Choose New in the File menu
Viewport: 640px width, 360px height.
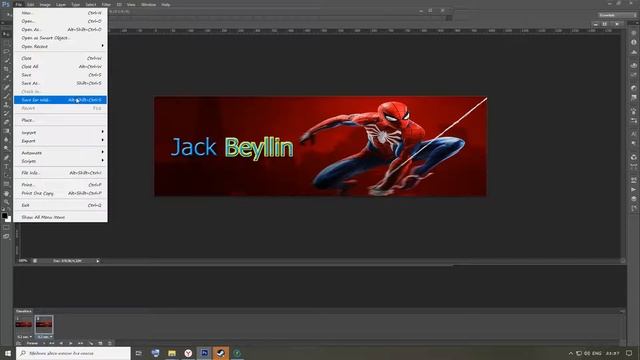pyautogui.click(x=60, y=13)
